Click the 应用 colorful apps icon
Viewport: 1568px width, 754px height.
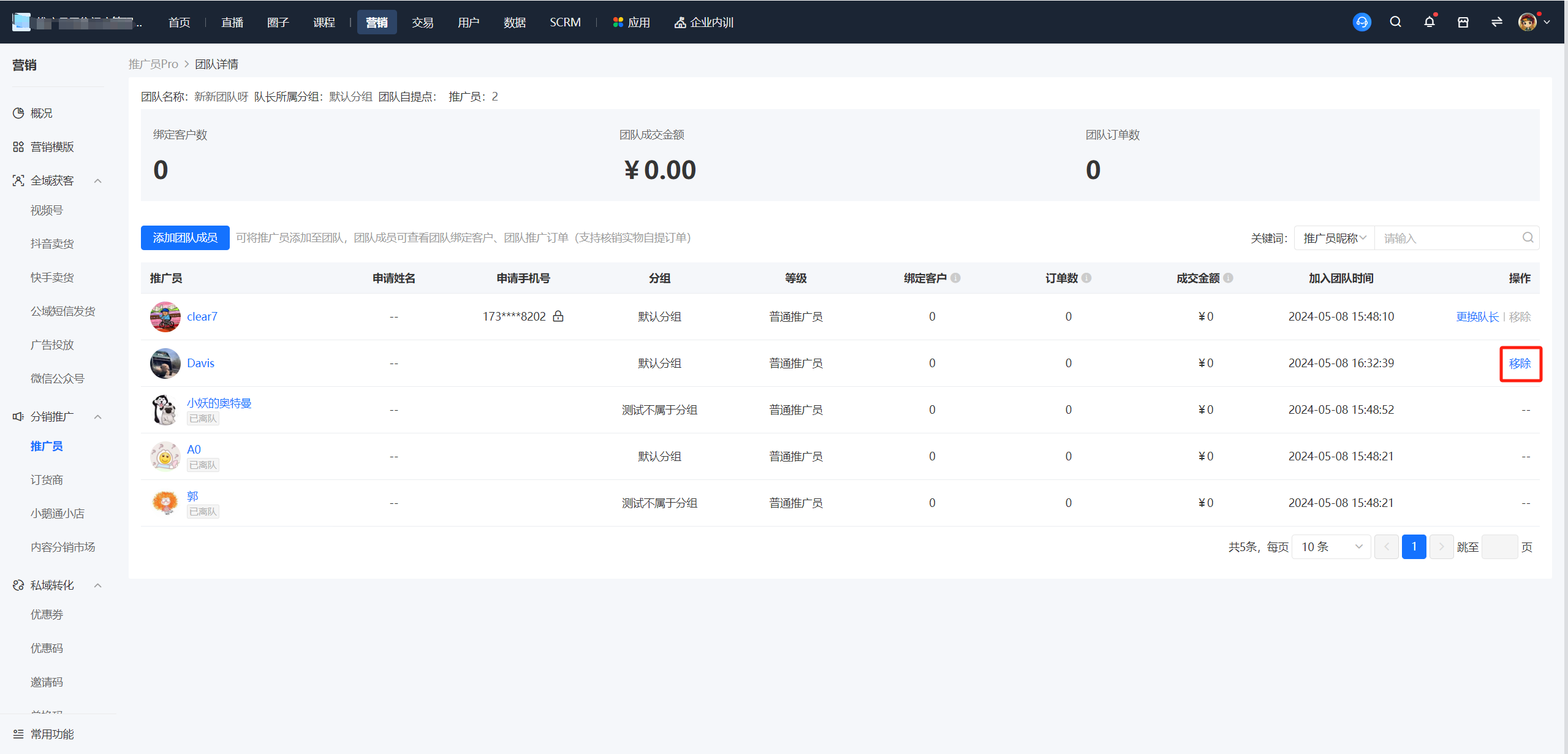coord(618,22)
